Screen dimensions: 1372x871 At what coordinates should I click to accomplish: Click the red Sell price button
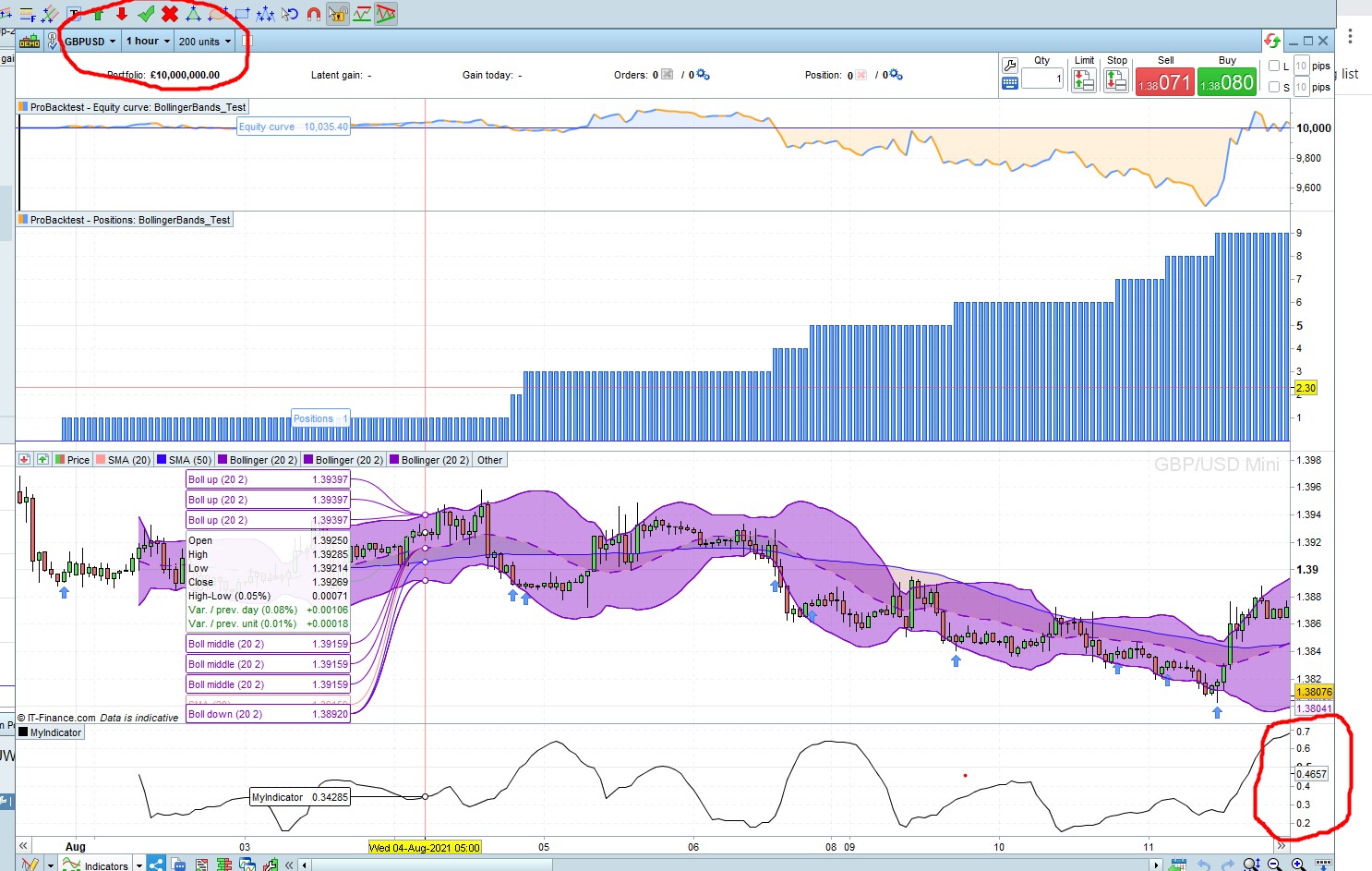tap(1164, 82)
